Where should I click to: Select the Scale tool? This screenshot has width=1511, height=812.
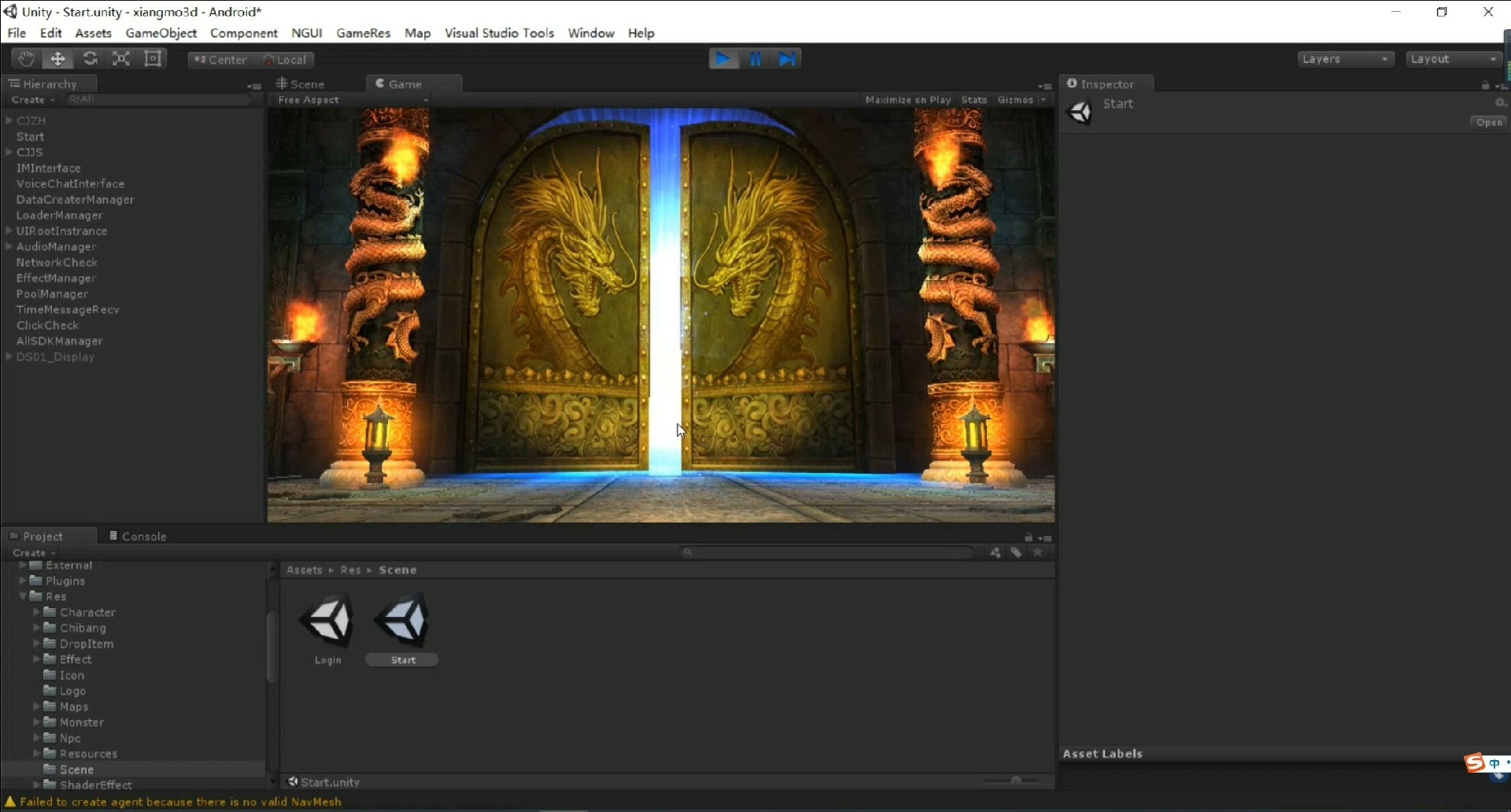(121, 59)
